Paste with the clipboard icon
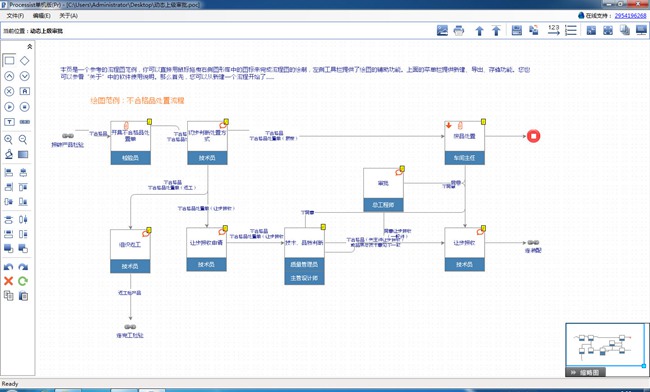Image resolution: width=650 pixels, height=392 pixels. [x=24, y=296]
